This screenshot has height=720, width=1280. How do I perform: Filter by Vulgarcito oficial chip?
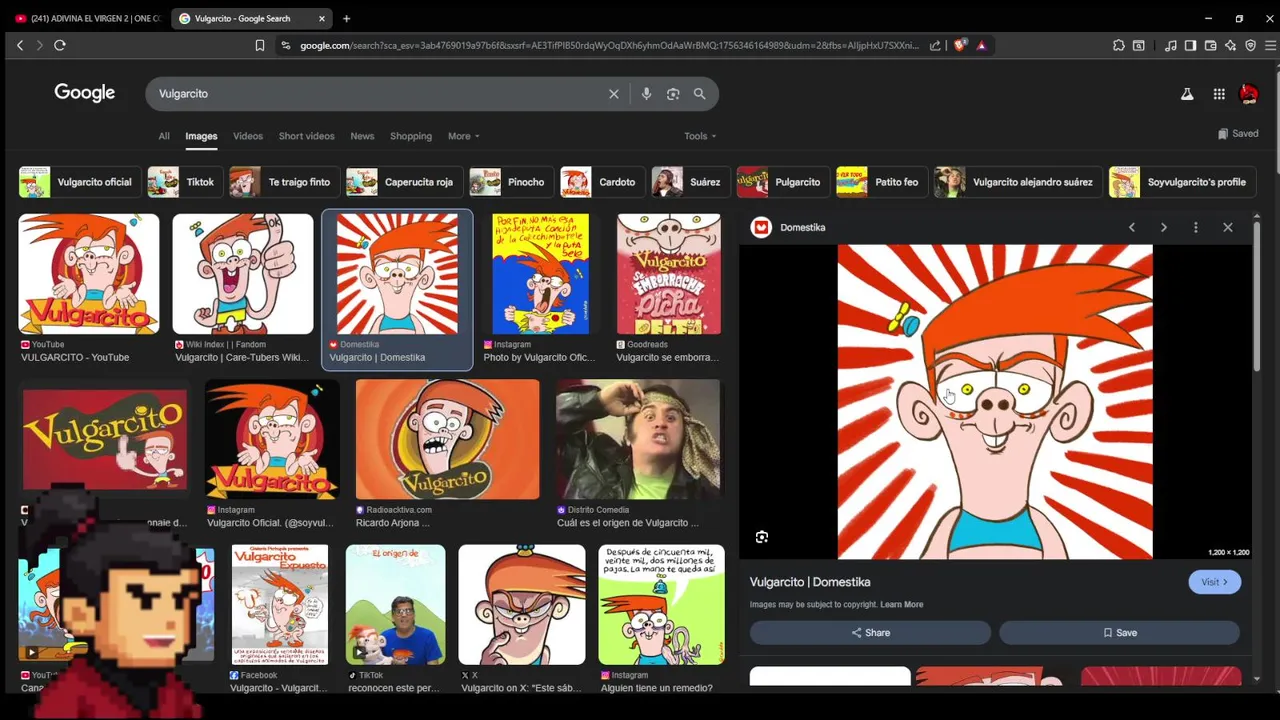(79, 182)
